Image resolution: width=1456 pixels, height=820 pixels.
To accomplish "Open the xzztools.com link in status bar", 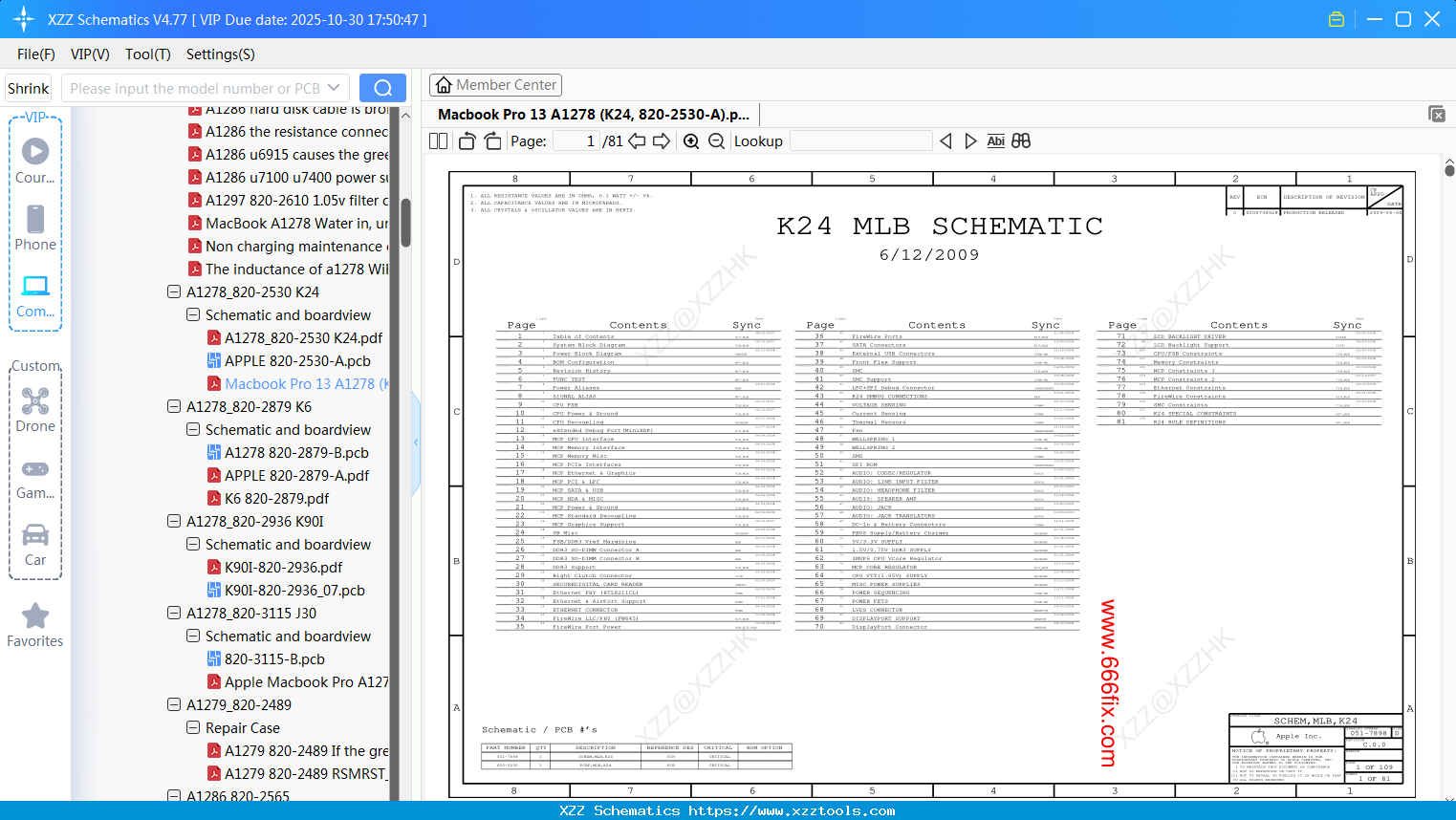I will pyautogui.click(x=792, y=810).
